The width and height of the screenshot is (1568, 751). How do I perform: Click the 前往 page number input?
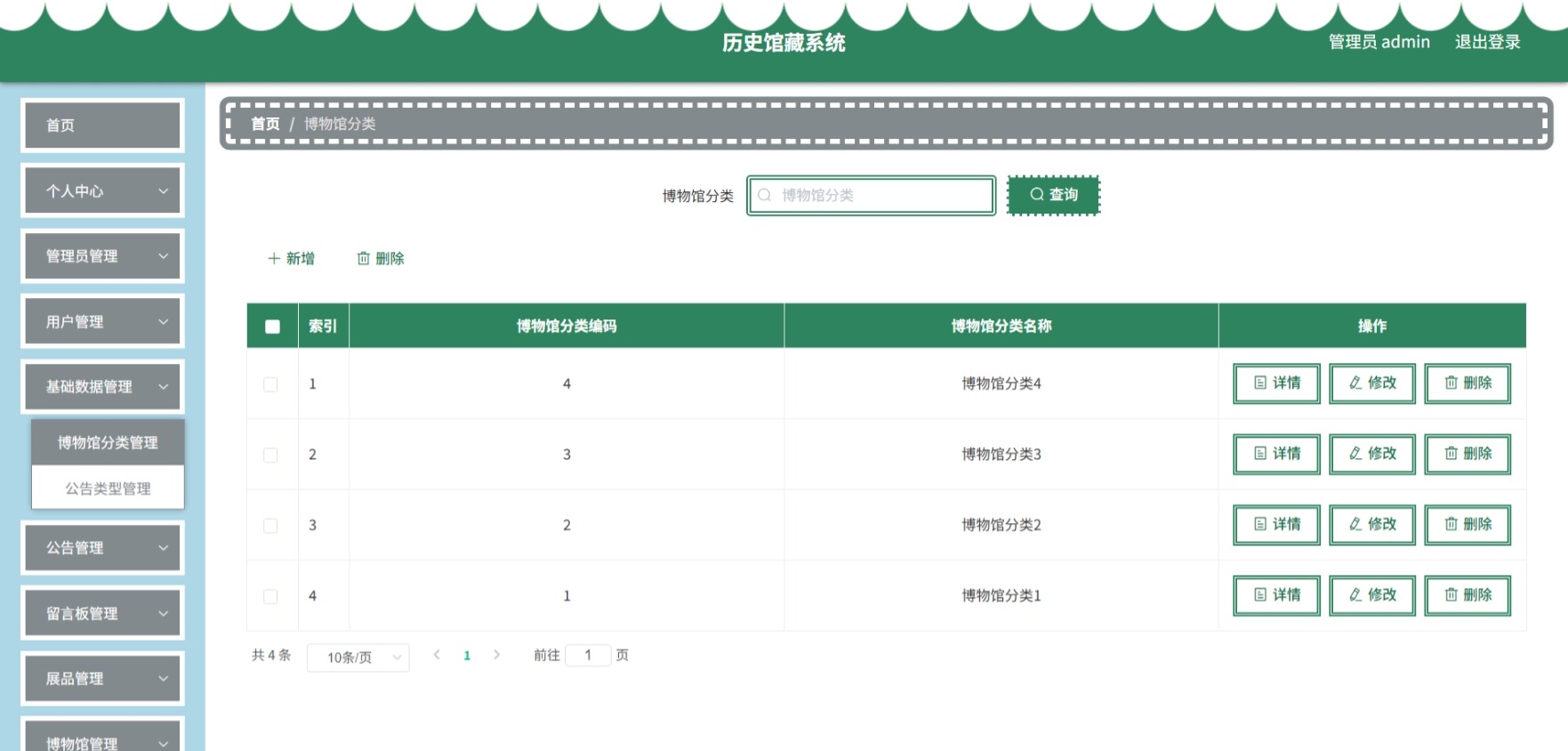pos(588,655)
